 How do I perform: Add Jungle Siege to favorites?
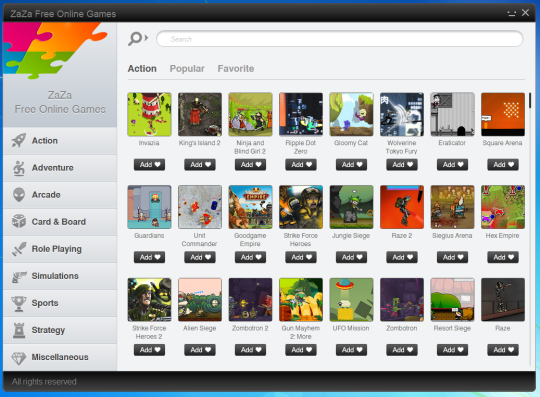point(352,257)
